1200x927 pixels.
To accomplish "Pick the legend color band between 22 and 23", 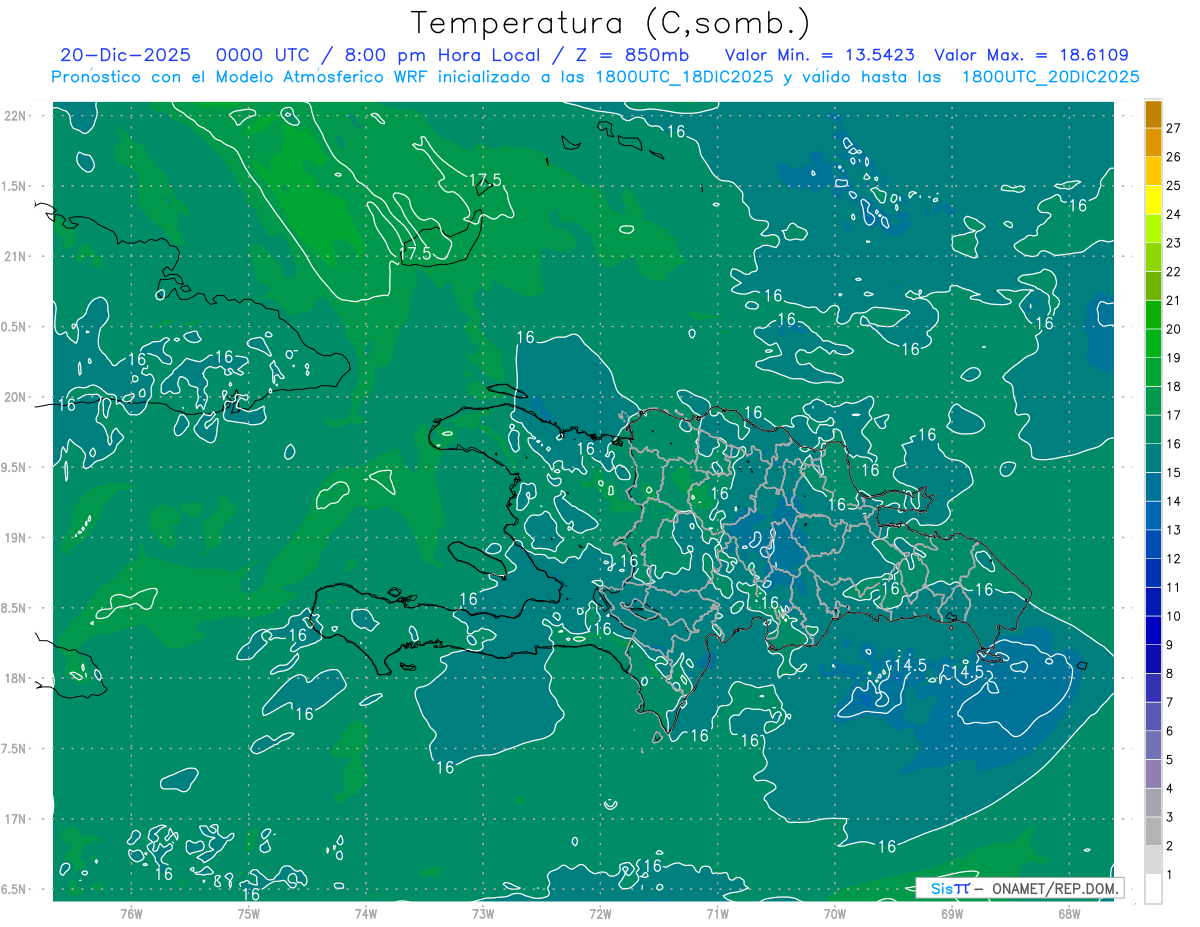I will click(1153, 258).
